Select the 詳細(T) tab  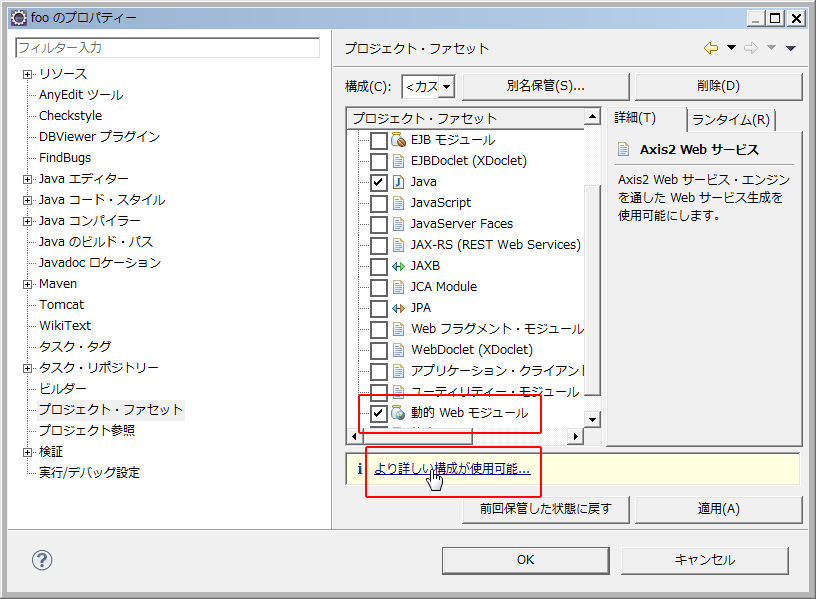(x=636, y=119)
